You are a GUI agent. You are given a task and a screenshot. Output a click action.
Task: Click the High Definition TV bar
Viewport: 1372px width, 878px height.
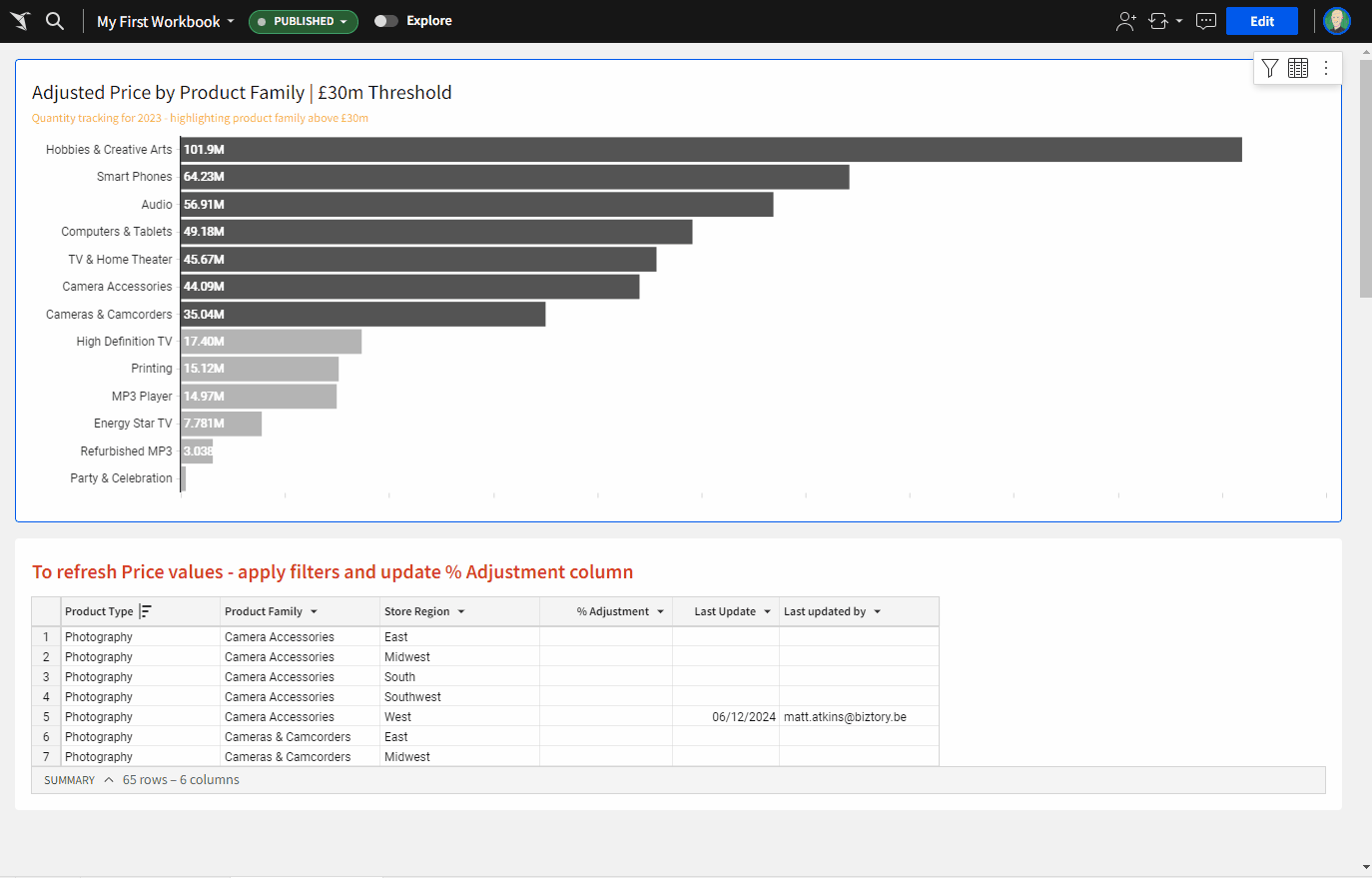point(271,342)
